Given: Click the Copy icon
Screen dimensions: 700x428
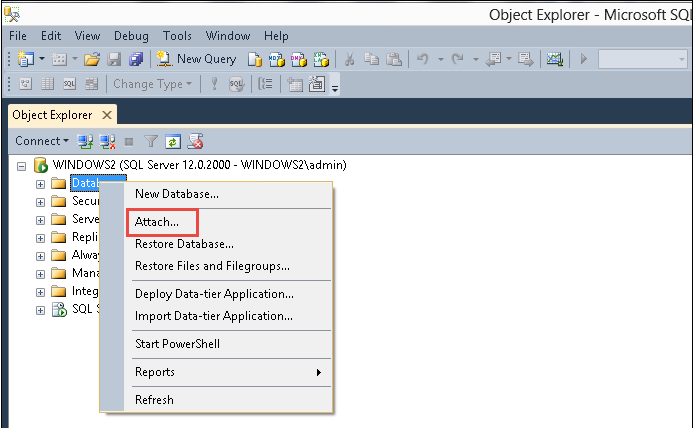Looking at the screenshot, I should click(x=371, y=59).
